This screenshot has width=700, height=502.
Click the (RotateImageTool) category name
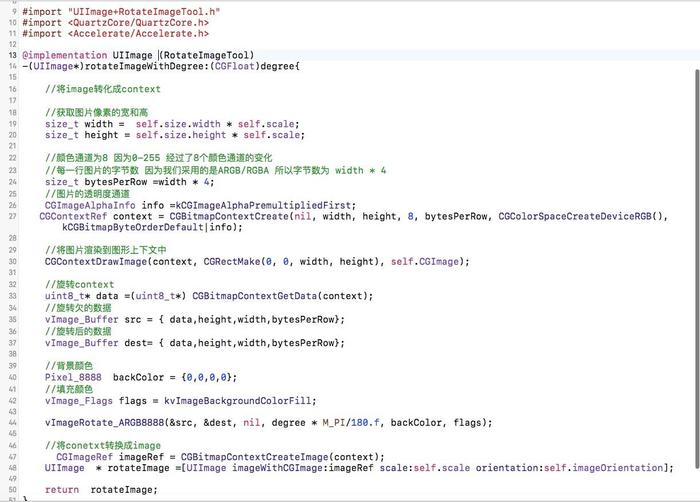(207, 55)
